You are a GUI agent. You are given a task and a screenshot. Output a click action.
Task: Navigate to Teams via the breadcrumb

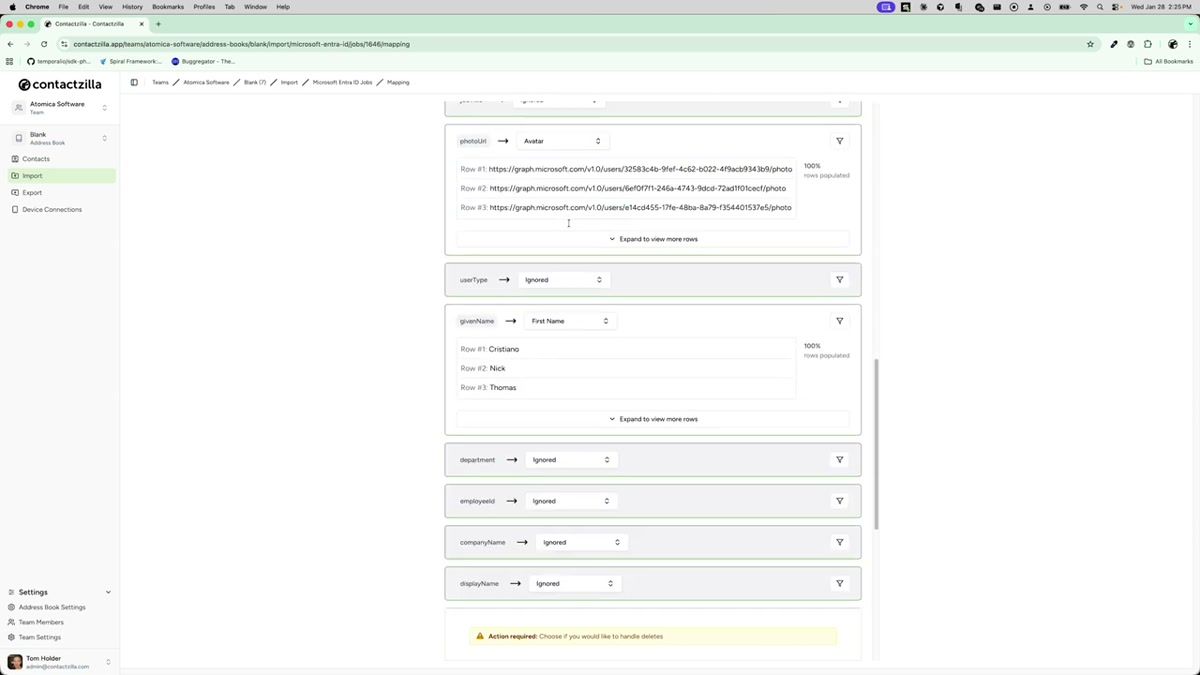pyautogui.click(x=160, y=82)
